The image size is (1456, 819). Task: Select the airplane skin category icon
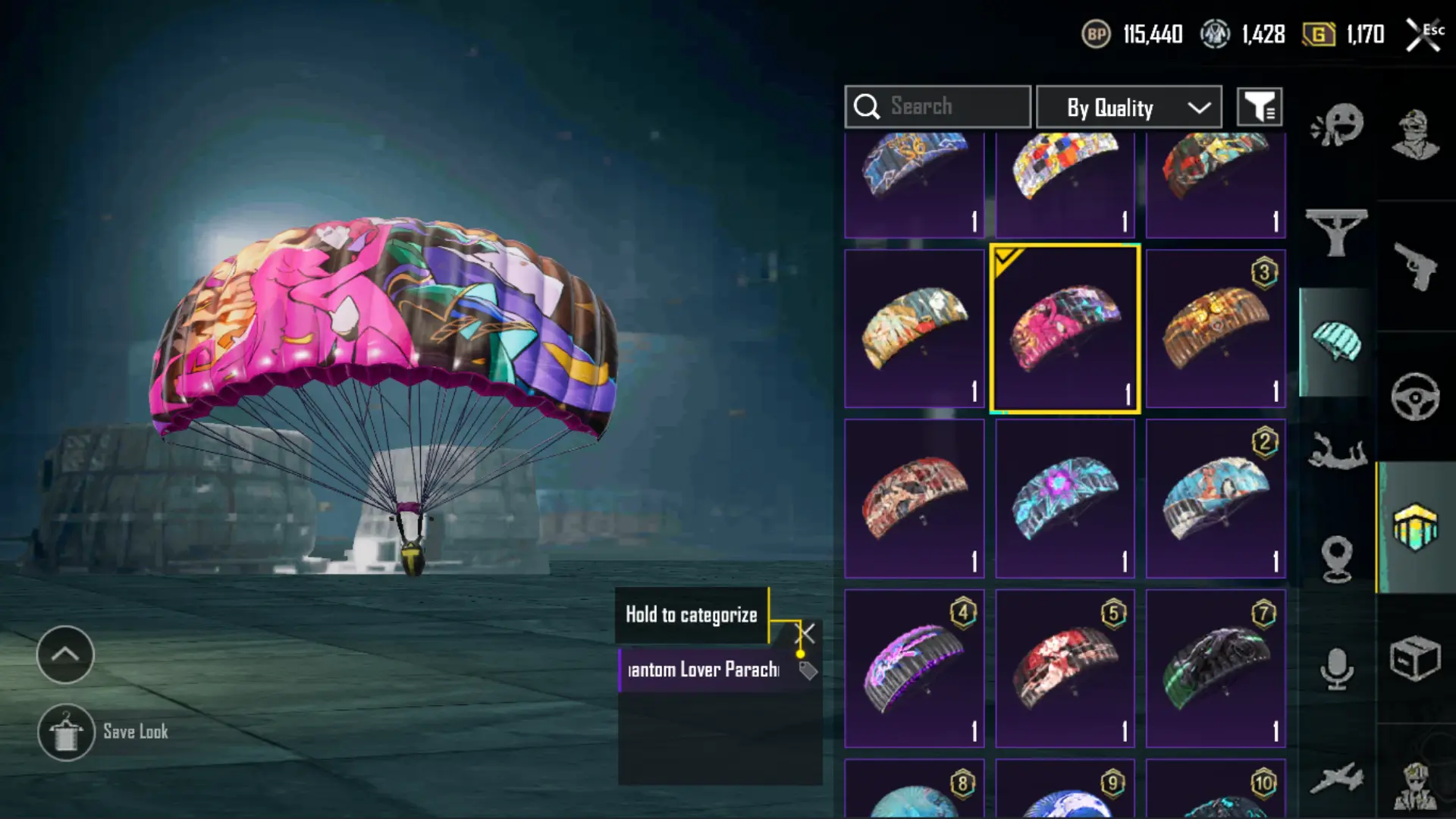coord(1337,778)
